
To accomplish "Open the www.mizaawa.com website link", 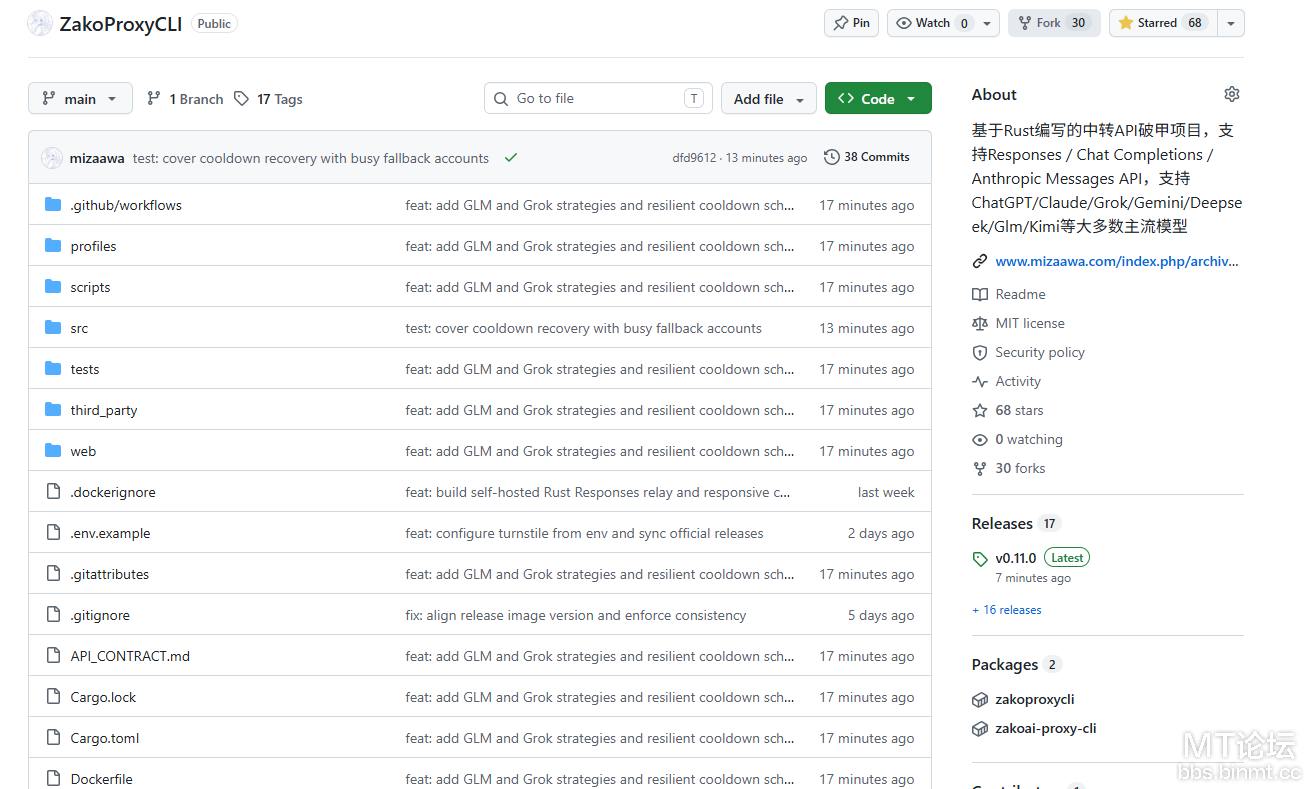I will click(1118, 262).
